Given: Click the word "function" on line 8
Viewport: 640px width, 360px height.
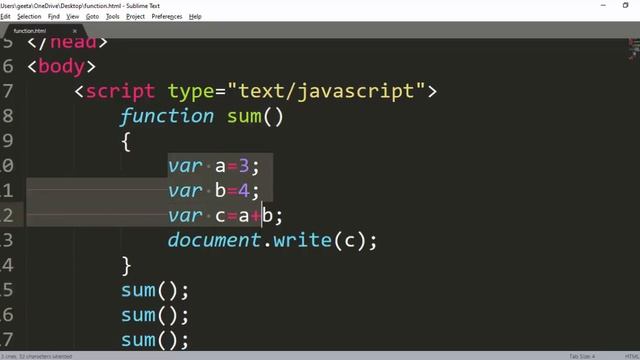Looking at the screenshot, I should [167, 116].
